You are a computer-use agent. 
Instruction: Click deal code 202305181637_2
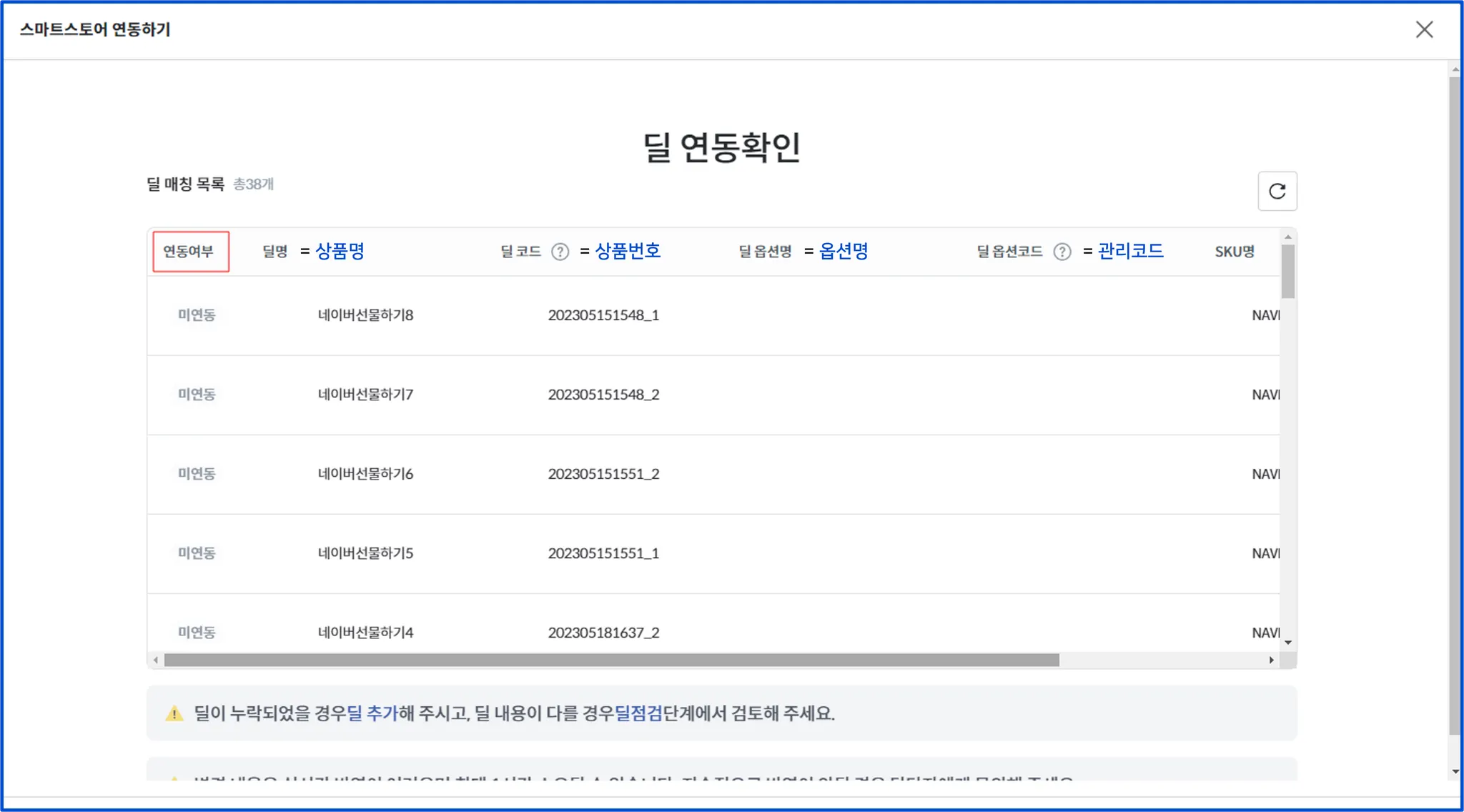click(x=603, y=633)
